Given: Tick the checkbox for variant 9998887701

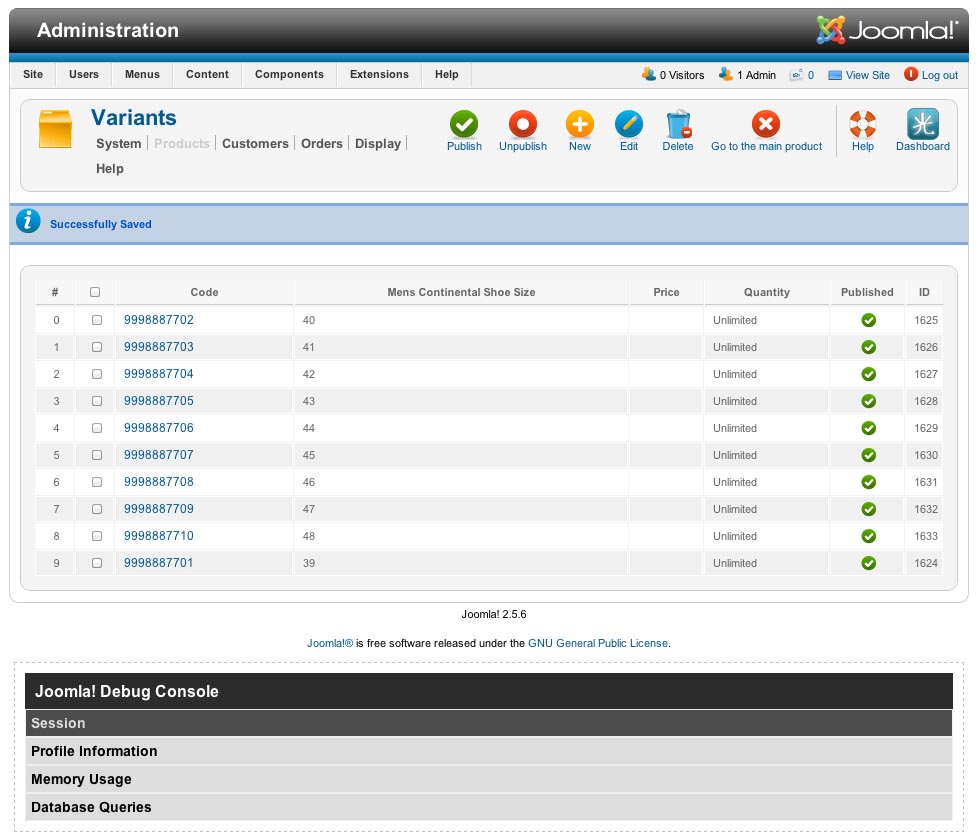Looking at the screenshot, I should click(97, 563).
